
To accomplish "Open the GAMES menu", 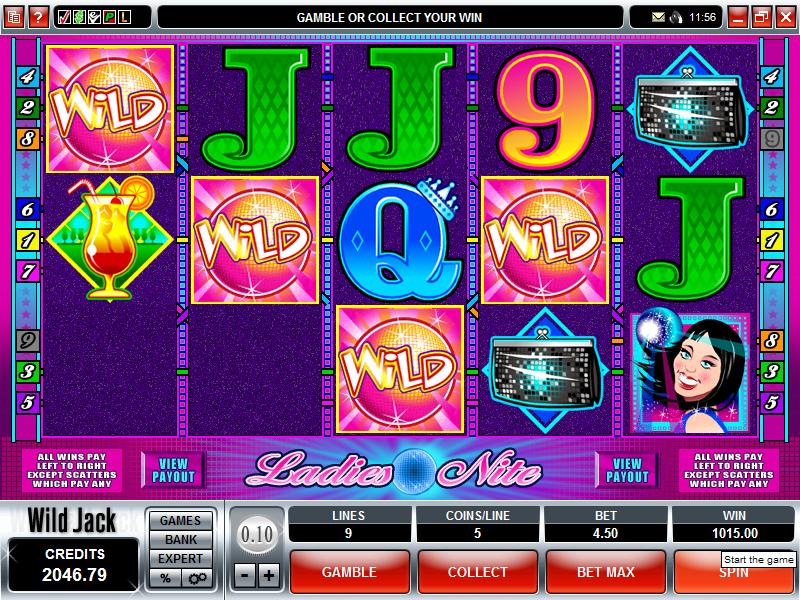I will [181, 520].
